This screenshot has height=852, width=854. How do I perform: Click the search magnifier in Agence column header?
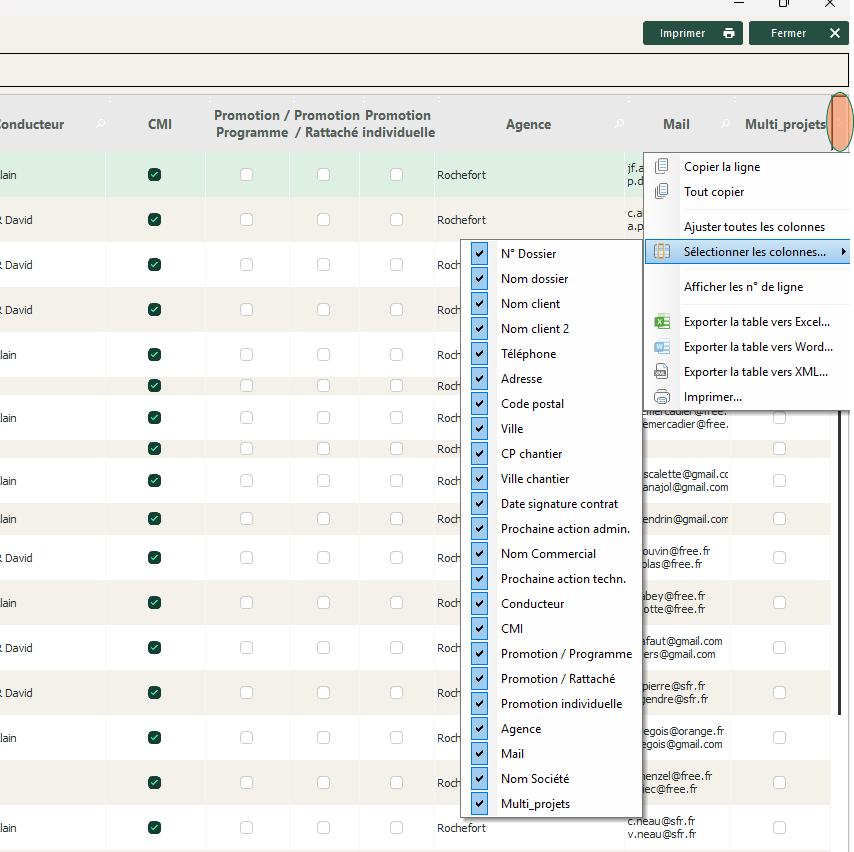click(619, 124)
